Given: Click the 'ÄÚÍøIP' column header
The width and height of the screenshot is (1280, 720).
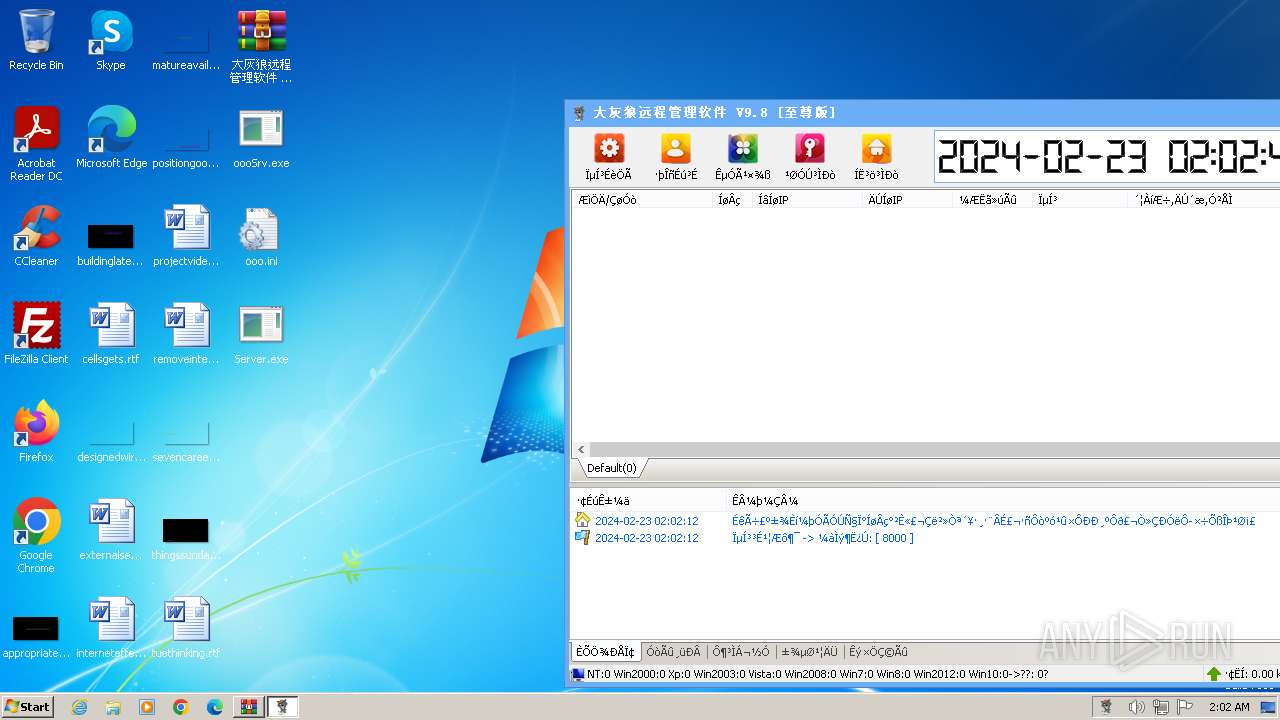Looking at the screenshot, I should point(907,200).
